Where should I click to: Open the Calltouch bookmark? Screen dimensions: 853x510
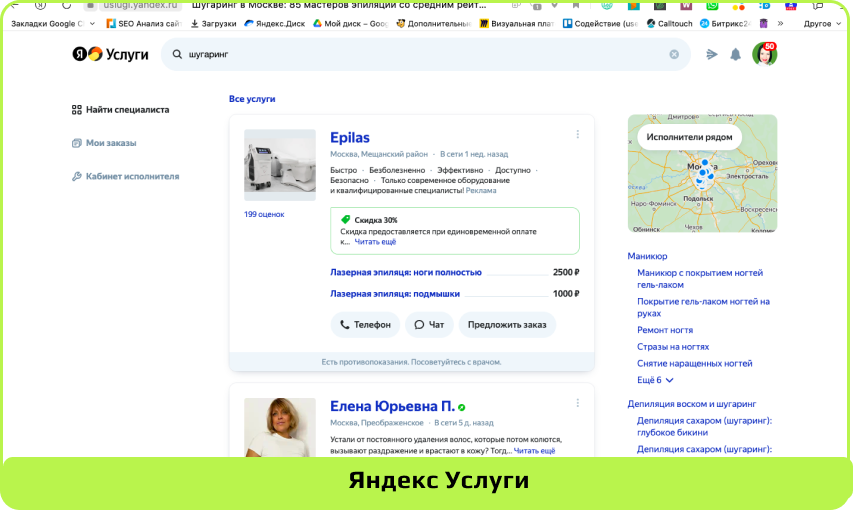(670, 23)
